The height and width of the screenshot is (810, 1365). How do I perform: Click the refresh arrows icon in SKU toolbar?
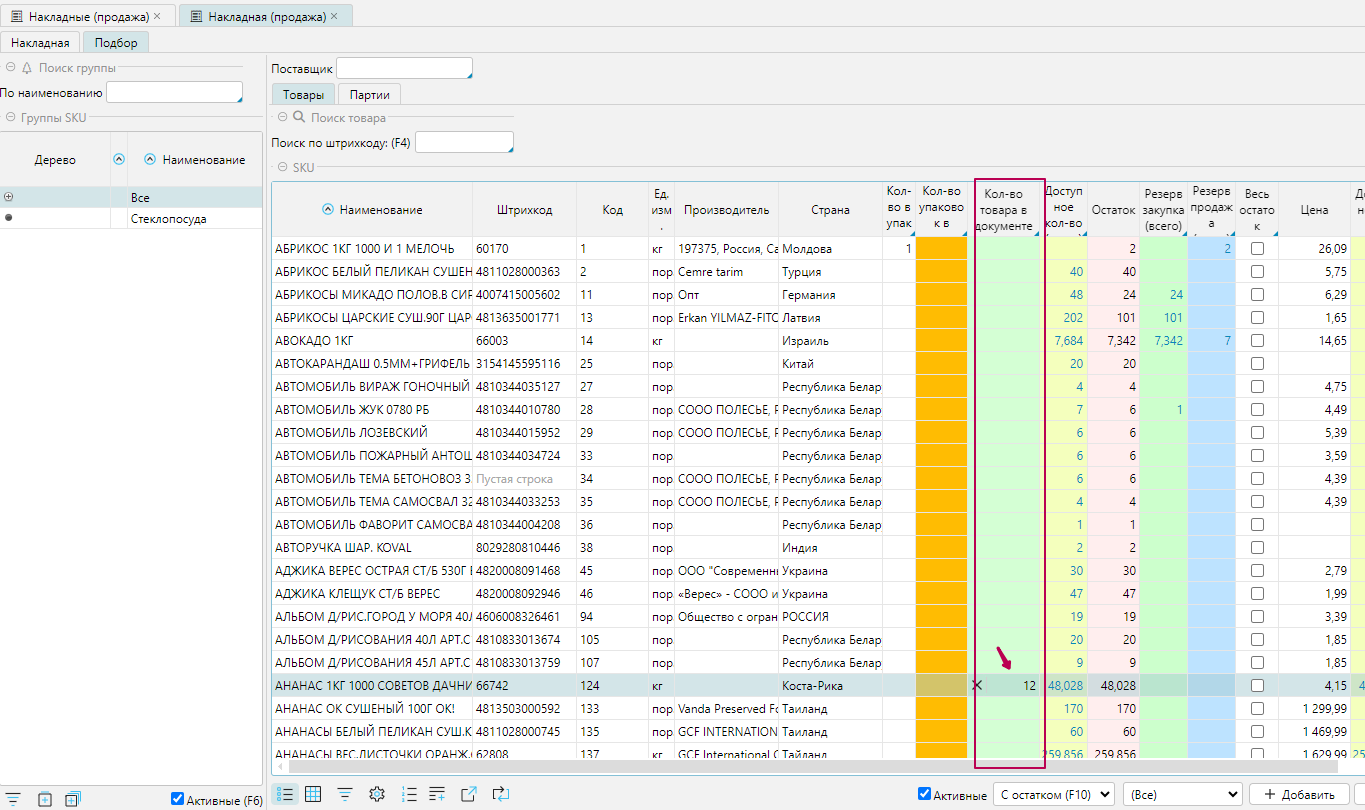click(x=501, y=794)
